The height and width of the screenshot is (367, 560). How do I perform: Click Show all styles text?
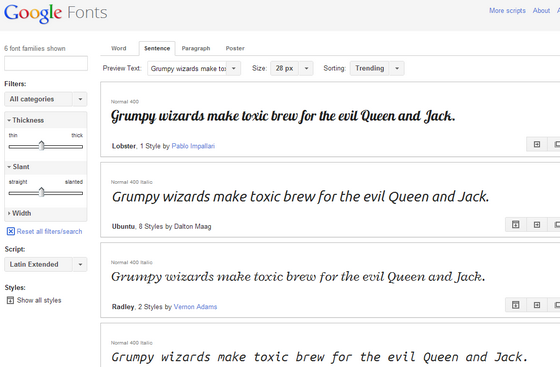coord(39,300)
